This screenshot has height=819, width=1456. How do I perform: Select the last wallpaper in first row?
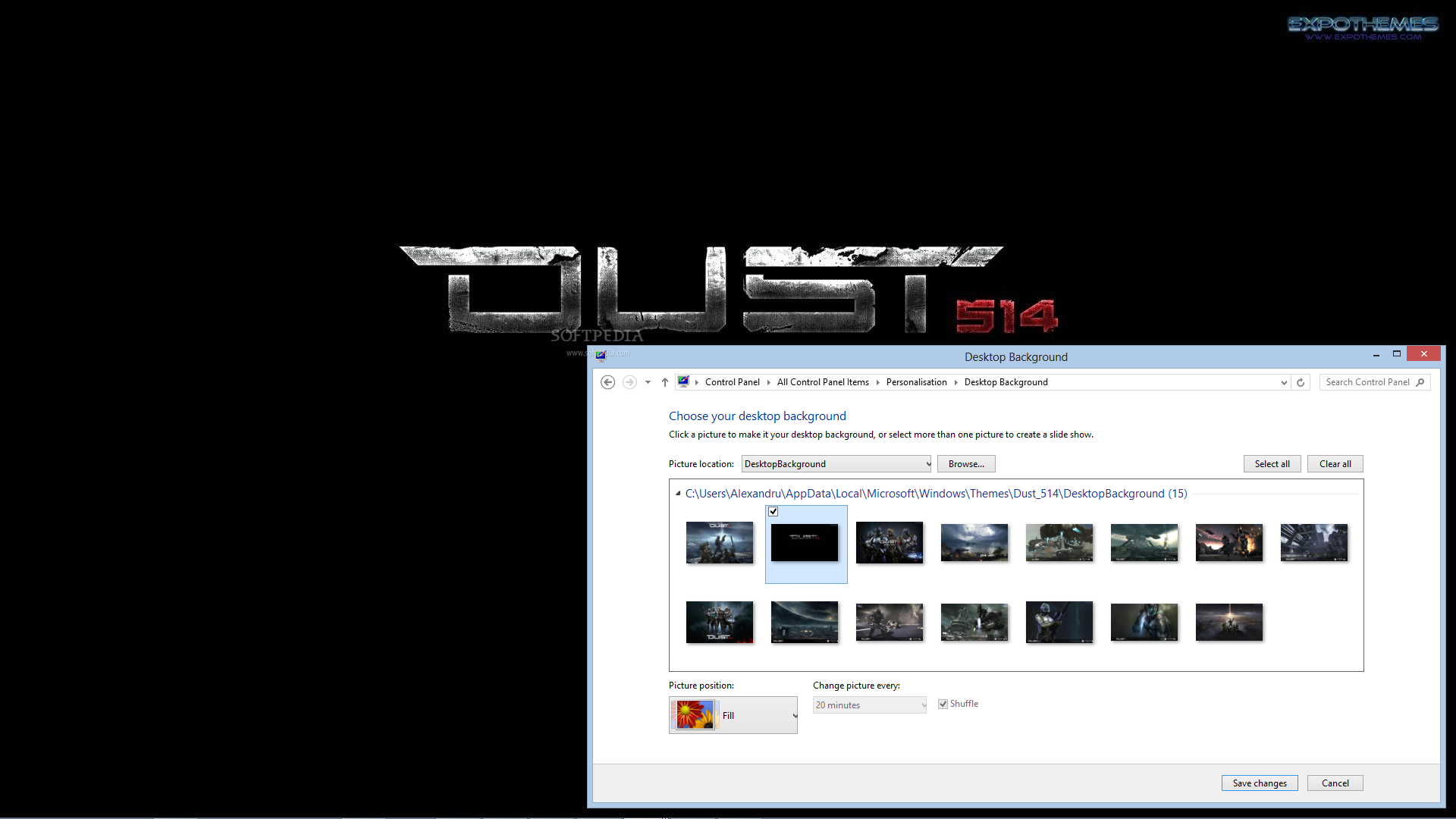pos(1314,543)
